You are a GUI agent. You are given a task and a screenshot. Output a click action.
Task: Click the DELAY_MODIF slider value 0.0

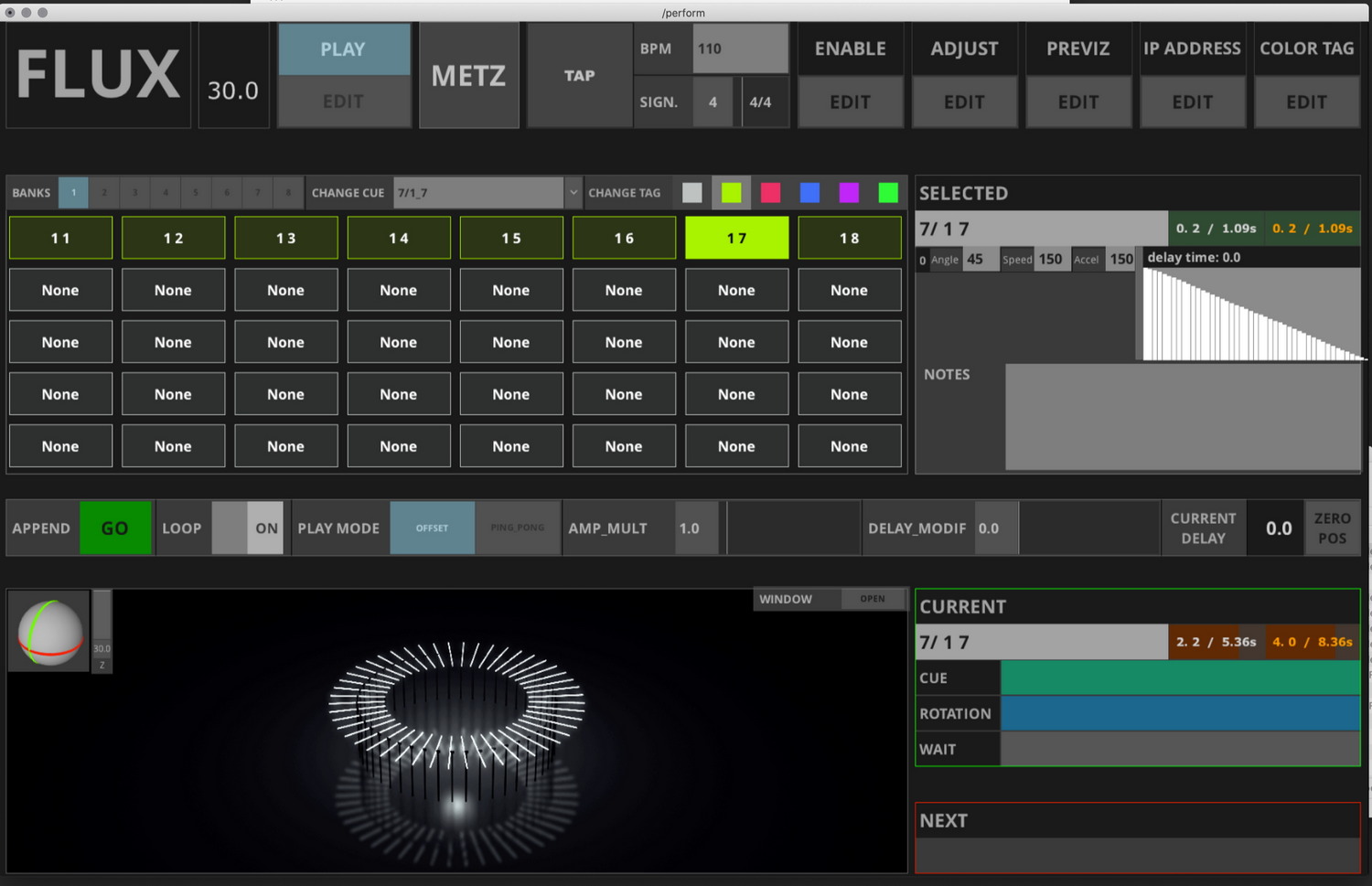(997, 528)
